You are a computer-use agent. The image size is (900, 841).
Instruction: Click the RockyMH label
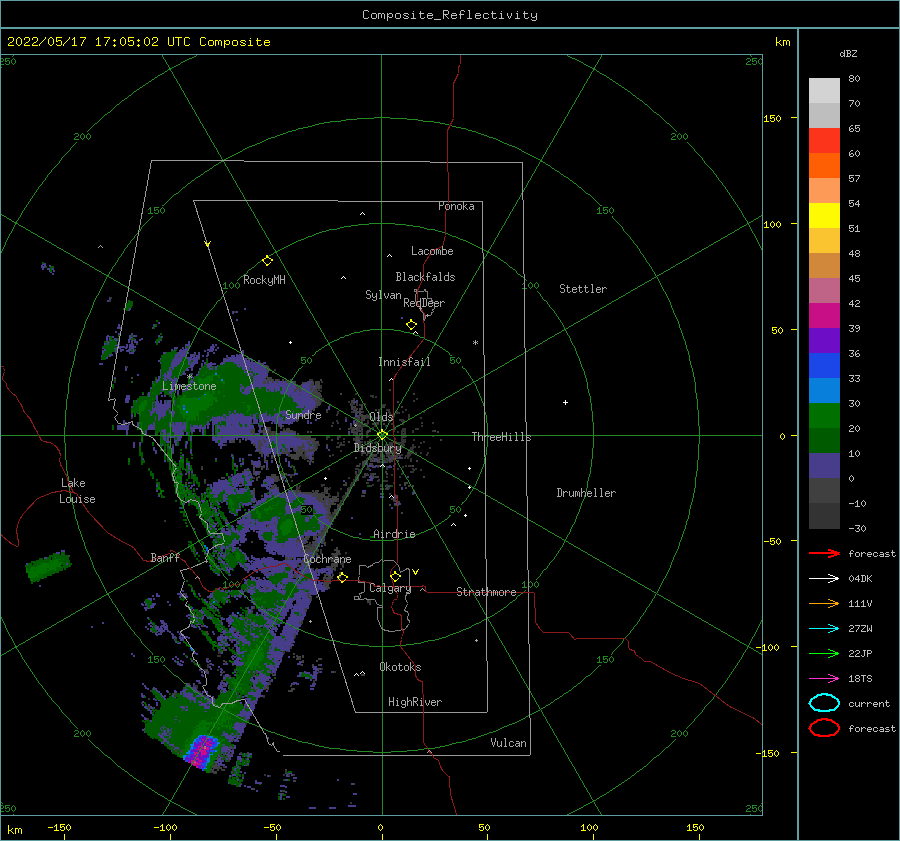264,280
